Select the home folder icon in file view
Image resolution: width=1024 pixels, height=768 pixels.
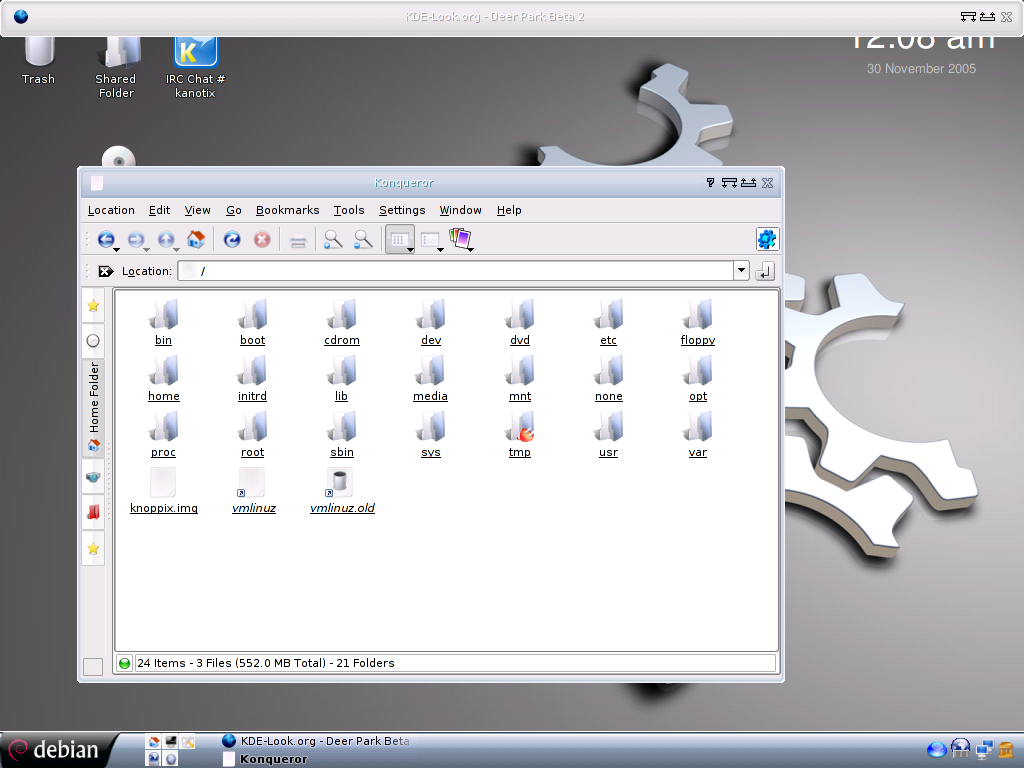[163, 379]
